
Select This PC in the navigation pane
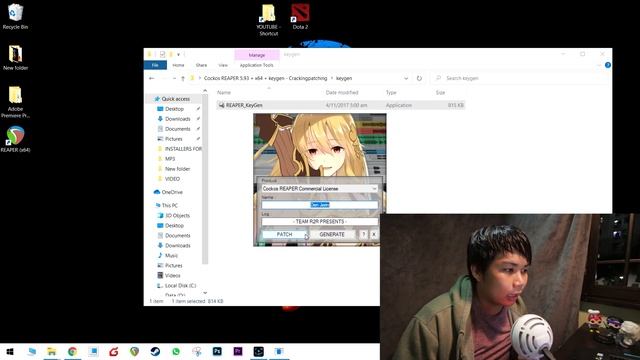169,205
